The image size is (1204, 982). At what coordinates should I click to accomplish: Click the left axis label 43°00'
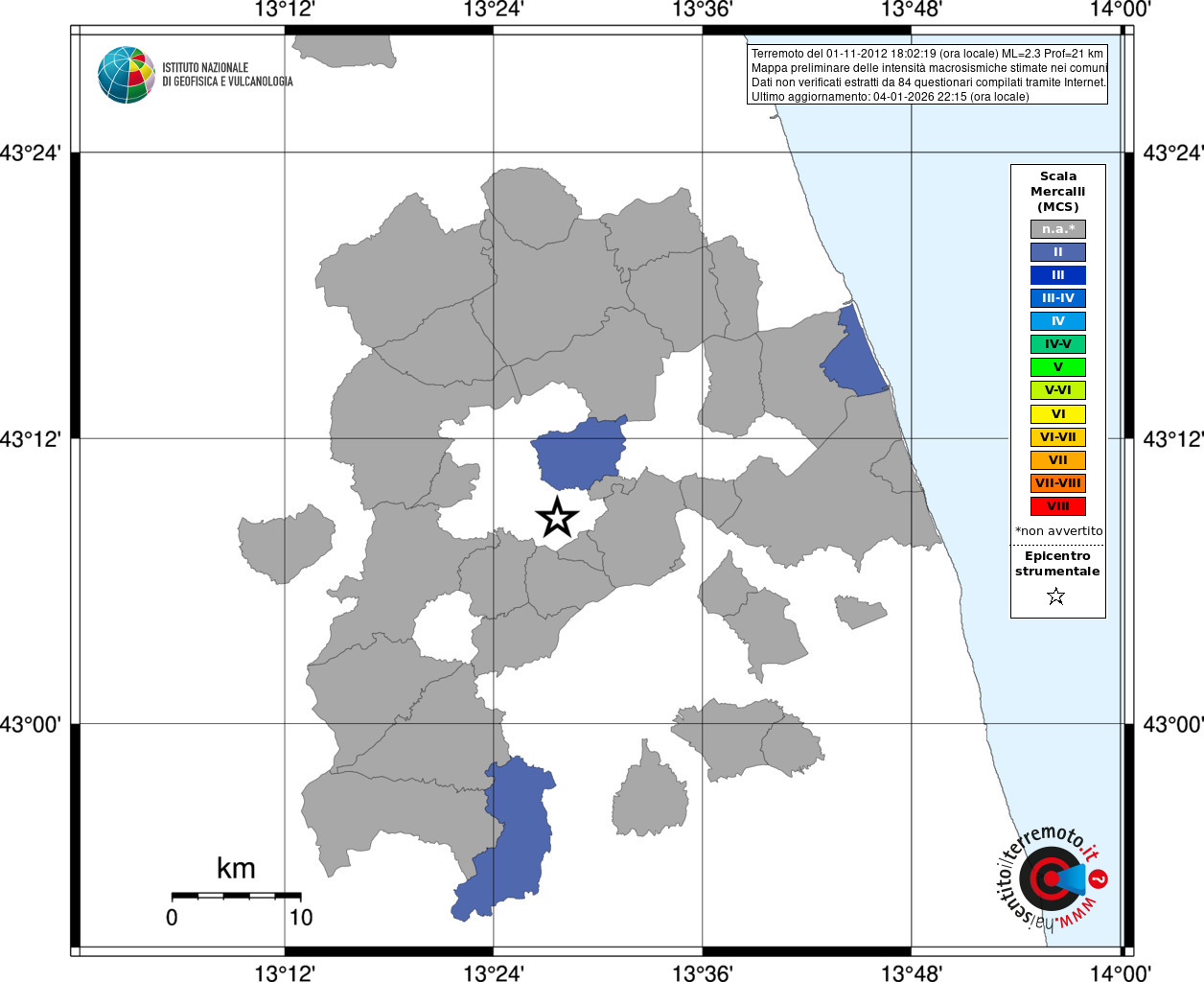coord(30,724)
